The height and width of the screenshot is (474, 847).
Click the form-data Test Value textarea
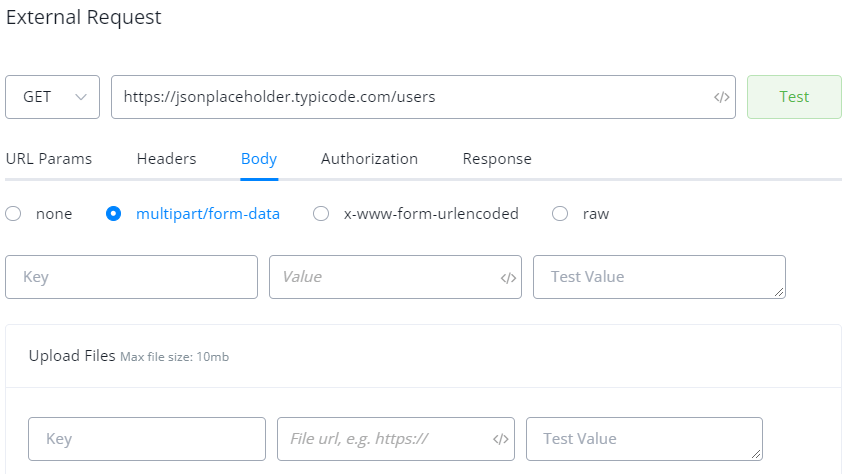point(658,277)
